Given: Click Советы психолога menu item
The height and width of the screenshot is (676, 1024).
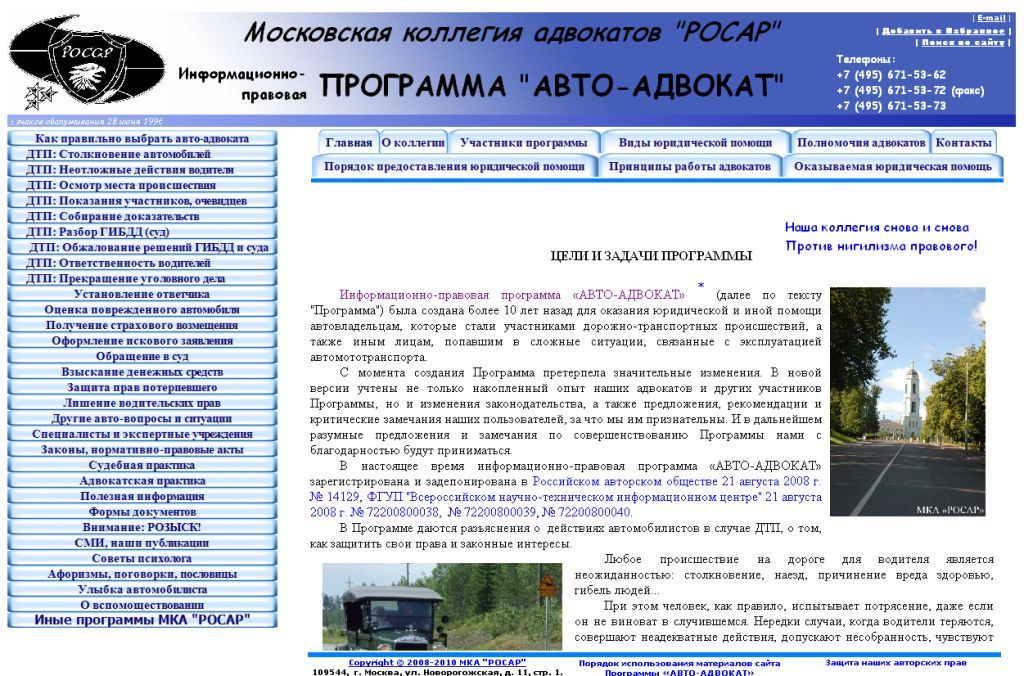Looking at the screenshot, I should pos(142,558).
